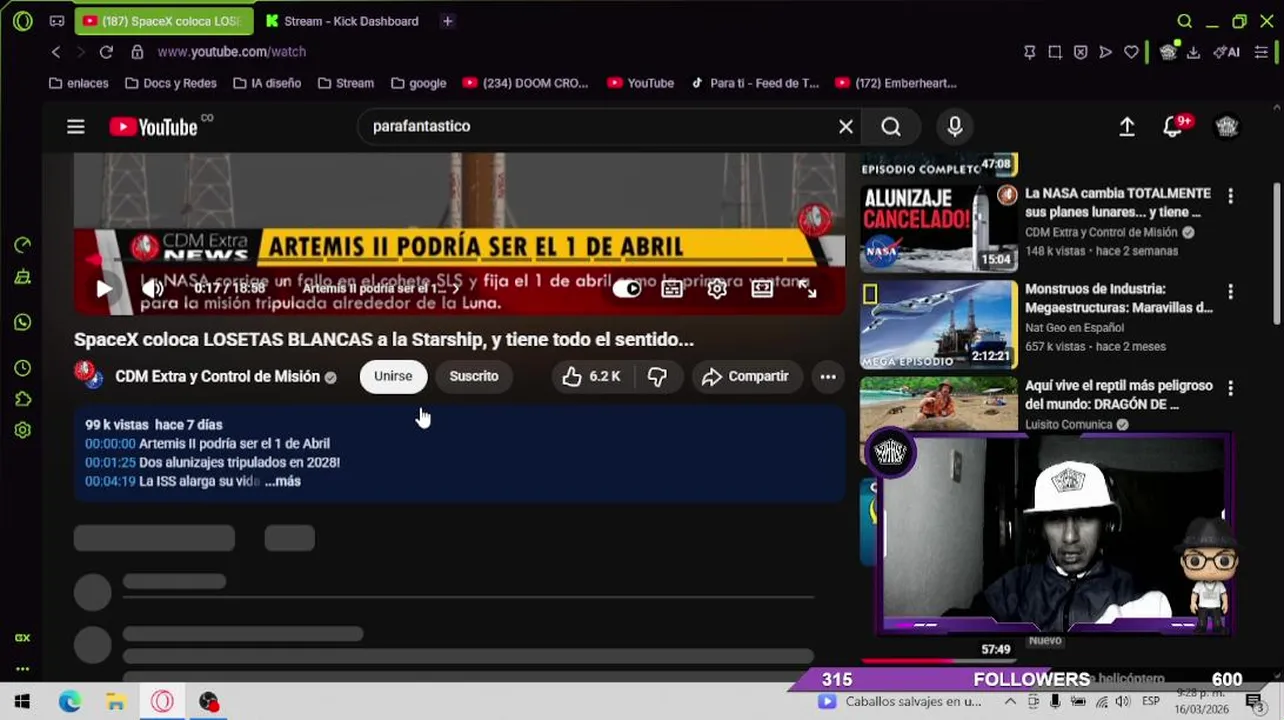Viewport: 1284px width, 720px height.
Task: Open sidebar history clock icon
Action: pos(22,368)
